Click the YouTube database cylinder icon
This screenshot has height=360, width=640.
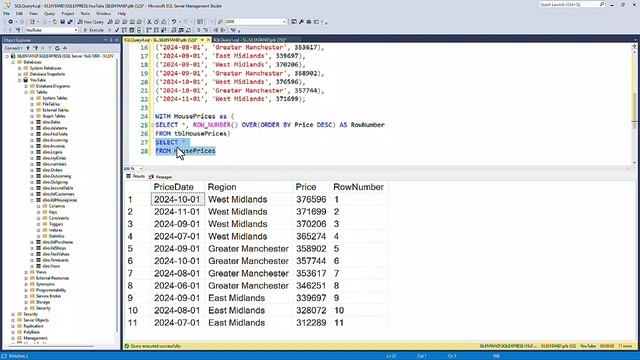click(25, 80)
